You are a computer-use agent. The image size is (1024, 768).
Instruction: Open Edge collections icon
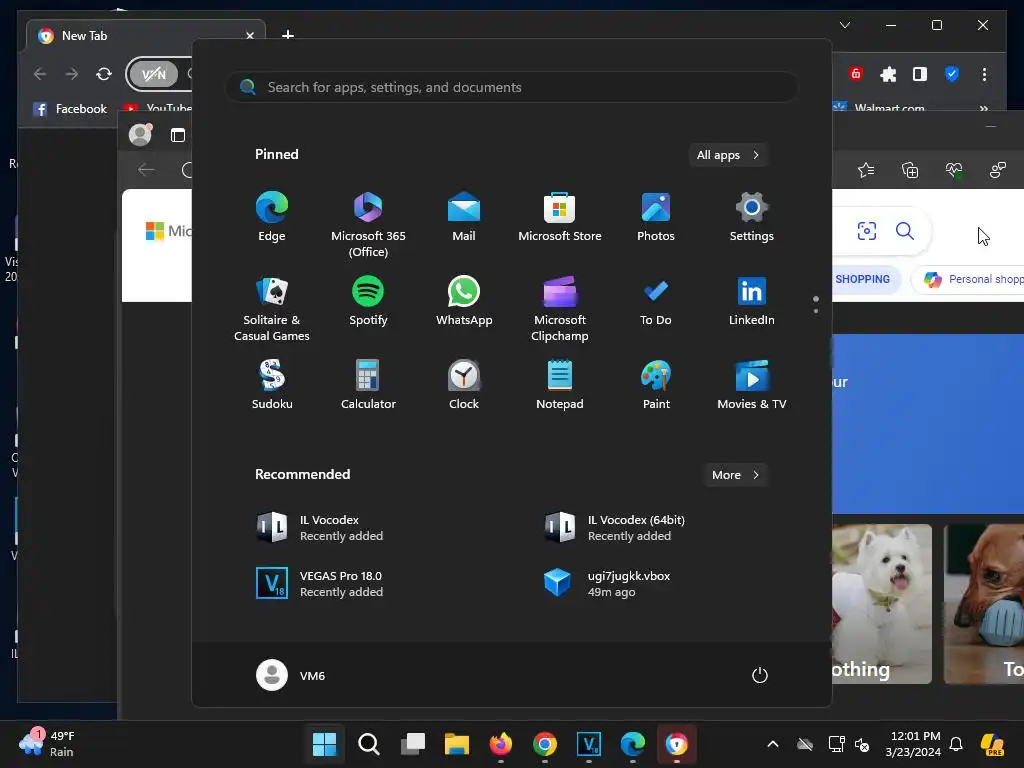[x=910, y=170]
